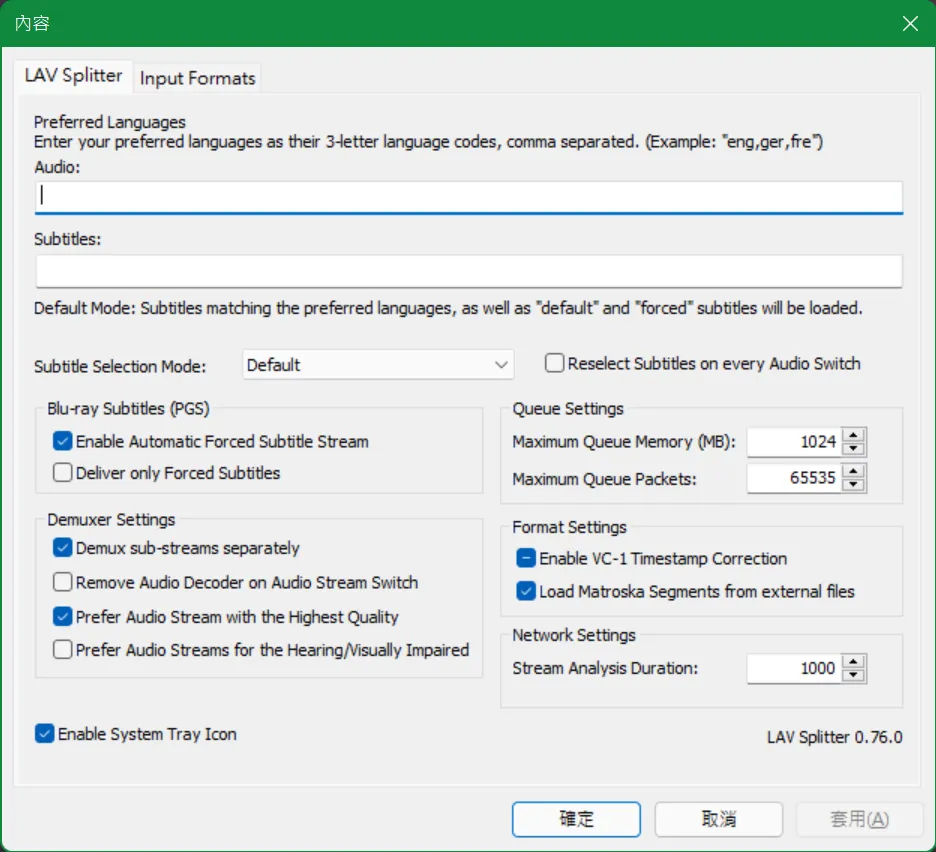Decrease Maximum Queue Memory with down arrow
The height and width of the screenshot is (852, 936).
(x=853, y=448)
